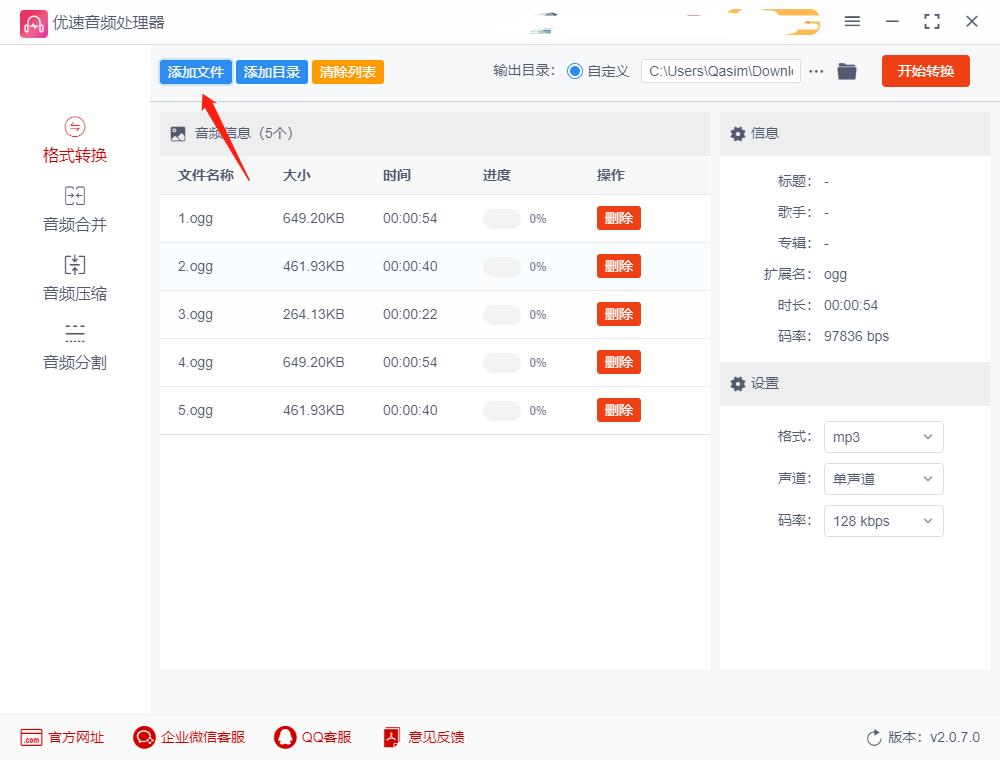Start conversion with the 开始转换 button
The height and width of the screenshot is (760, 1000).
click(925, 71)
